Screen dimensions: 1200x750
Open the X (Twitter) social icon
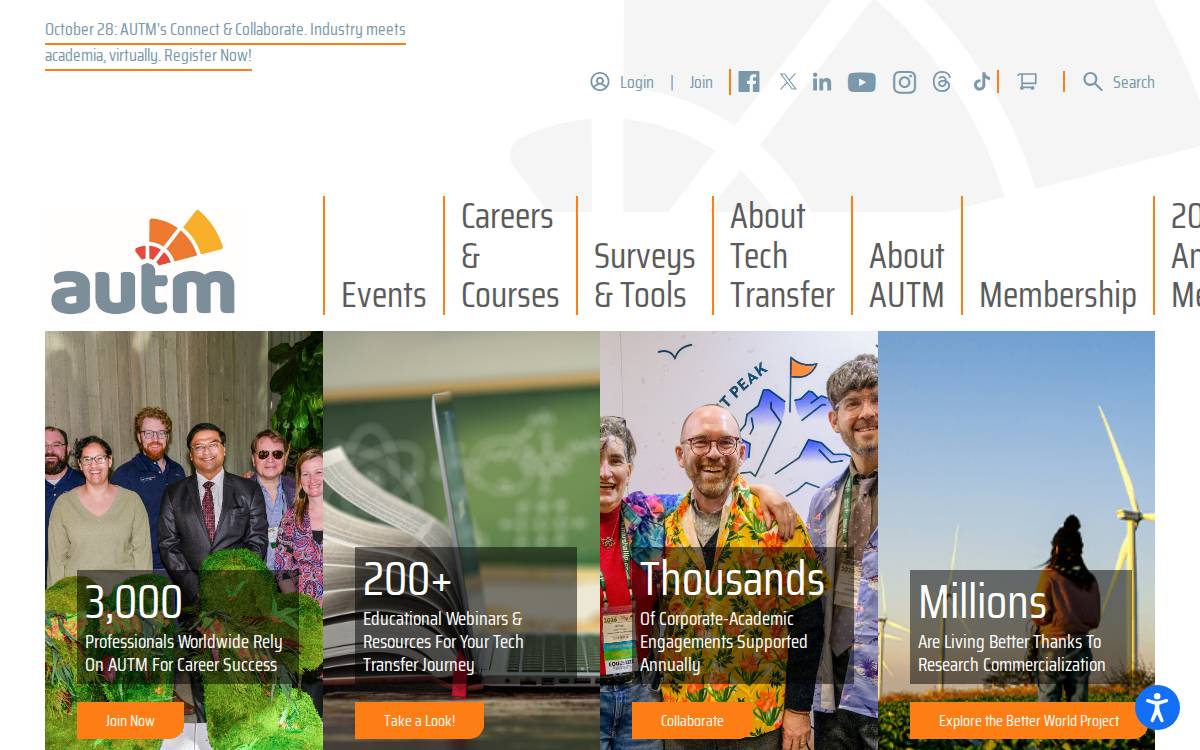[788, 82]
